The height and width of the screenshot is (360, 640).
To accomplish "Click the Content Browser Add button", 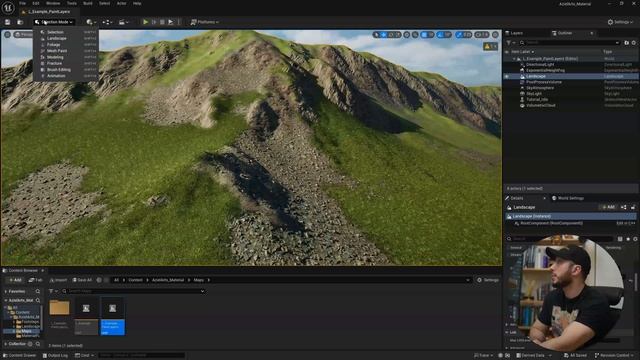I will point(15,280).
